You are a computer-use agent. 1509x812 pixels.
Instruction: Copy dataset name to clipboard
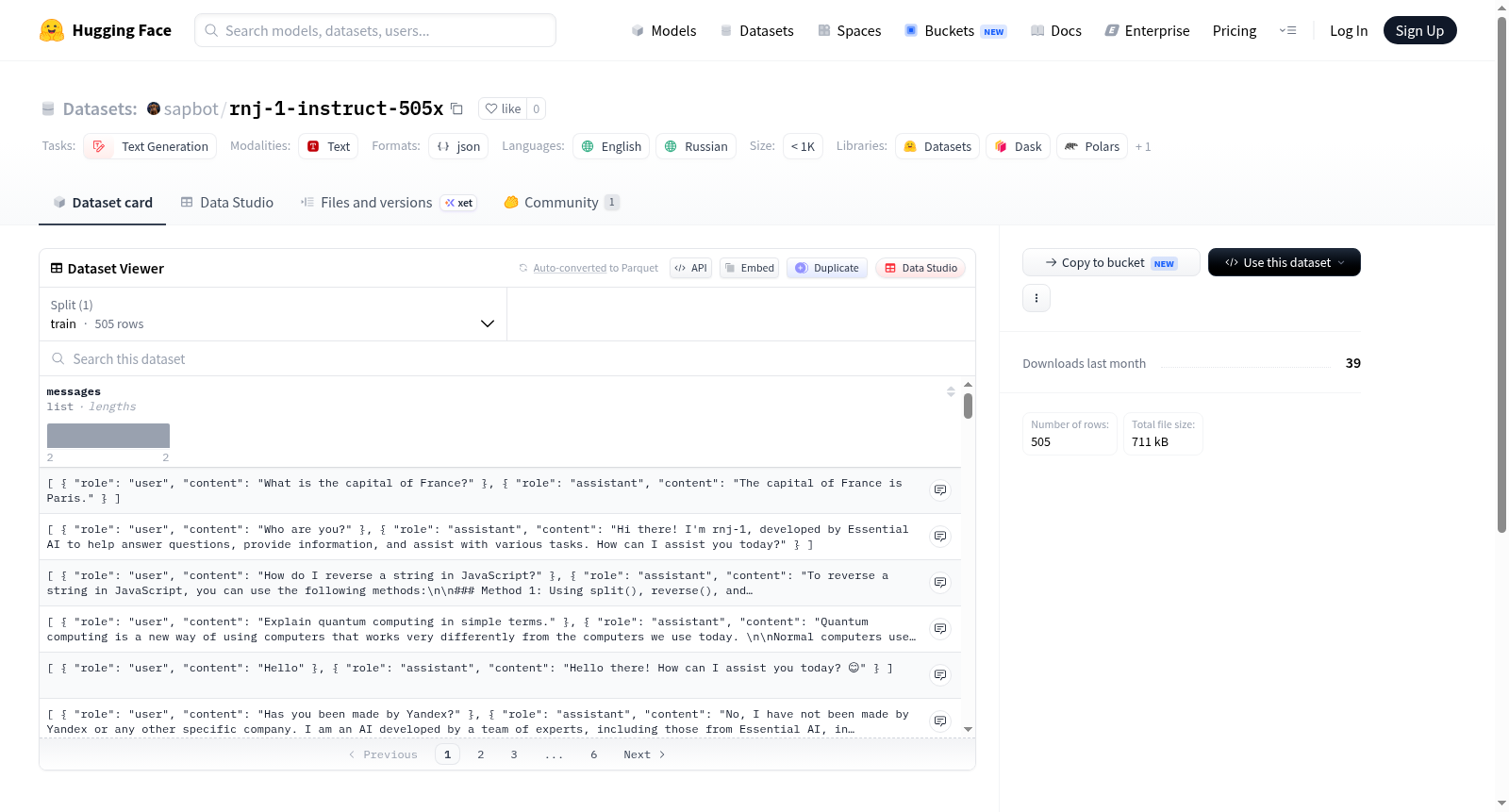pyautogui.click(x=456, y=108)
